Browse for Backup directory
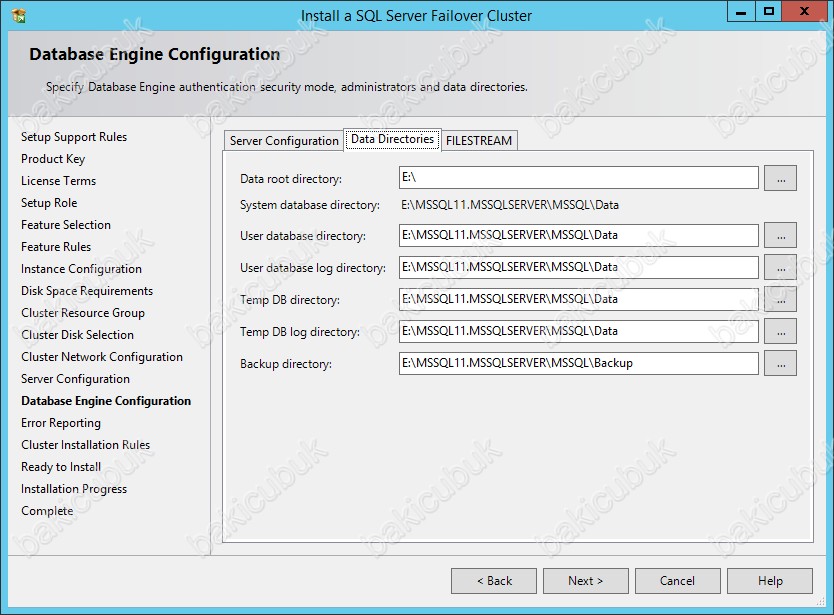 pyautogui.click(x=780, y=363)
